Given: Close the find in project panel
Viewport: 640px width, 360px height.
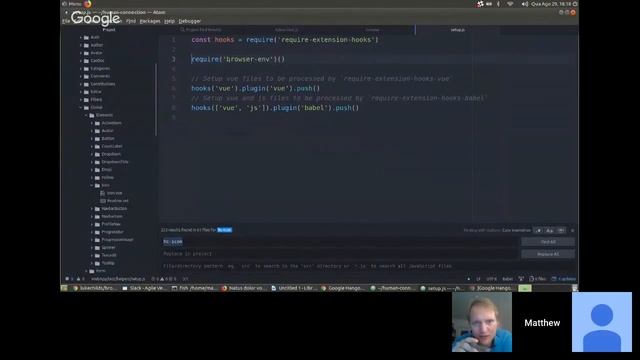Looking at the screenshot, I should click(572, 231).
